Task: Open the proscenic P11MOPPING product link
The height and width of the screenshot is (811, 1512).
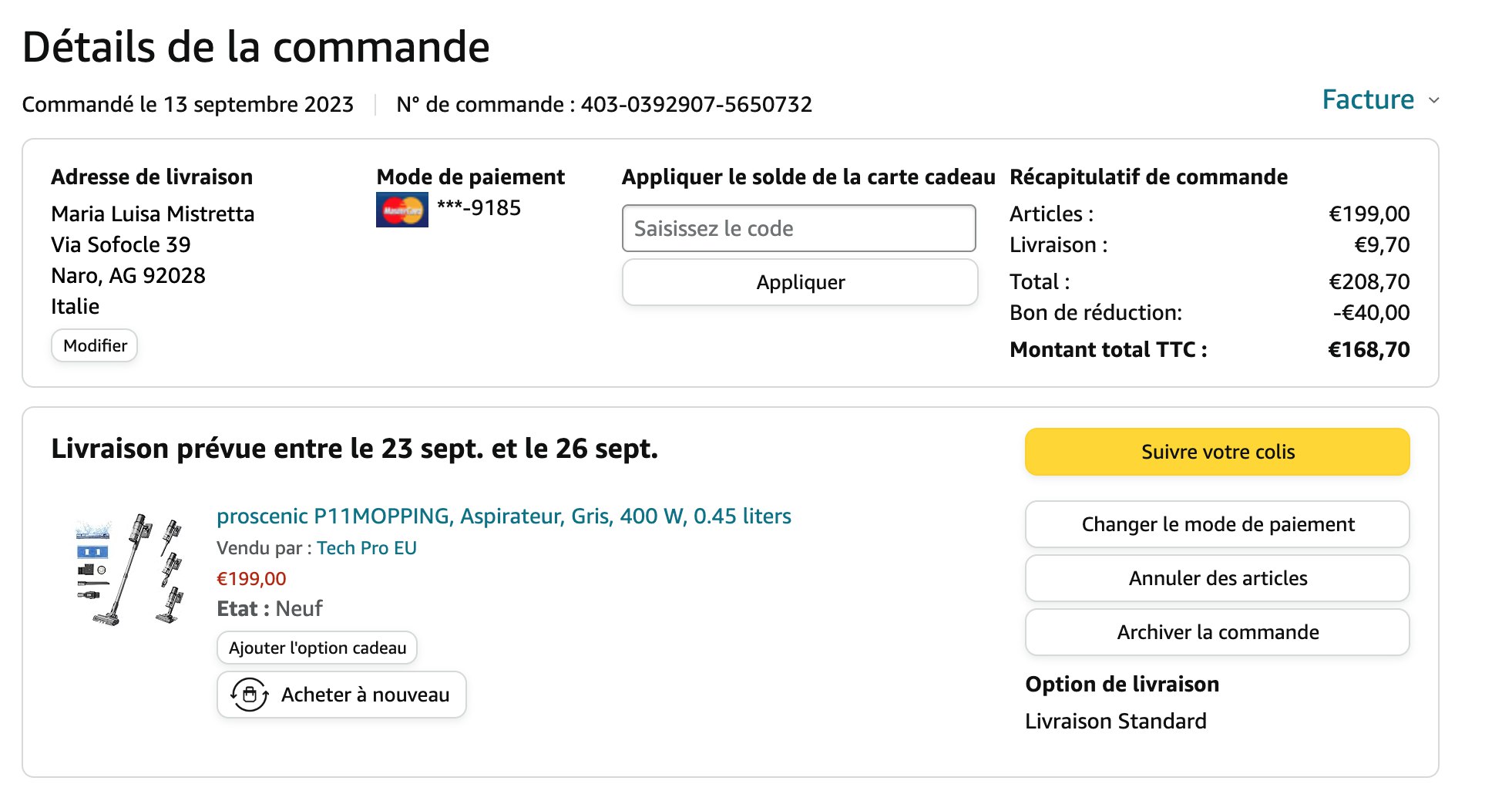Action: [x=503, y=516]
